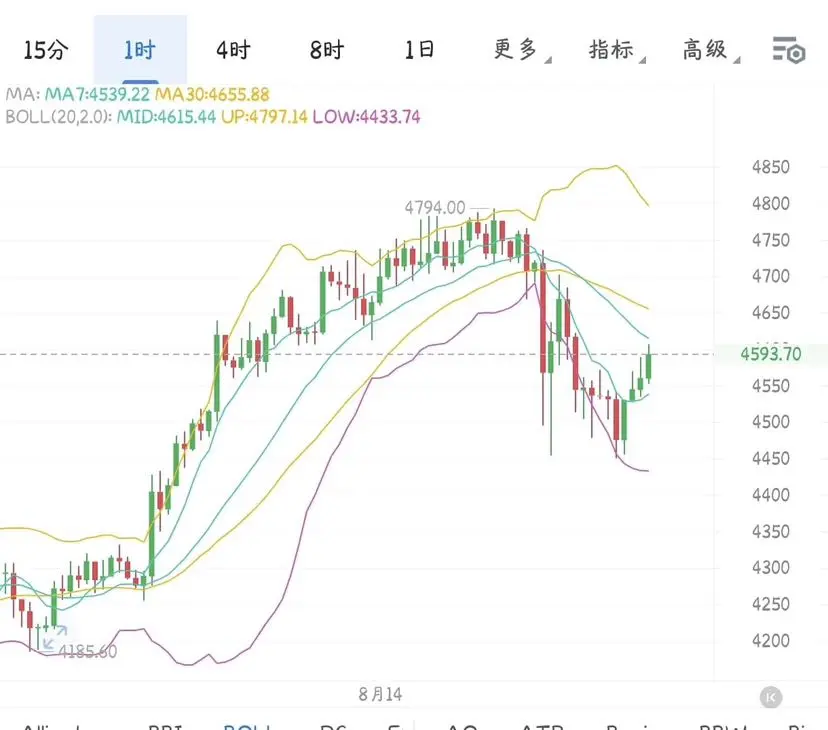The height and width of the screenshot is (730, 828).
Task: Tap the 4700 price axis label
Action: tap(770, 276)
